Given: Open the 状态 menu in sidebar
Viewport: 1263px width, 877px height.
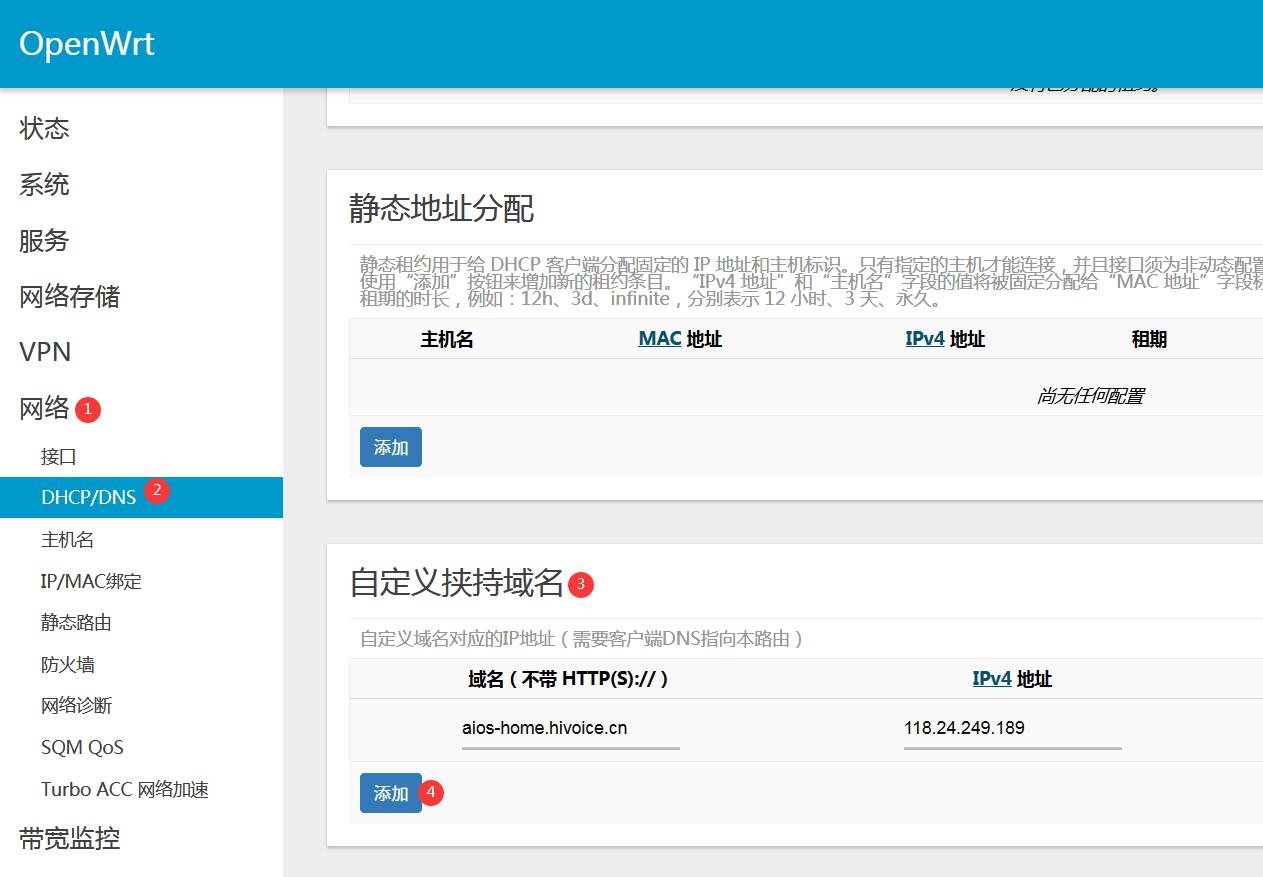Looking at the screenshot, I should 43,128.
